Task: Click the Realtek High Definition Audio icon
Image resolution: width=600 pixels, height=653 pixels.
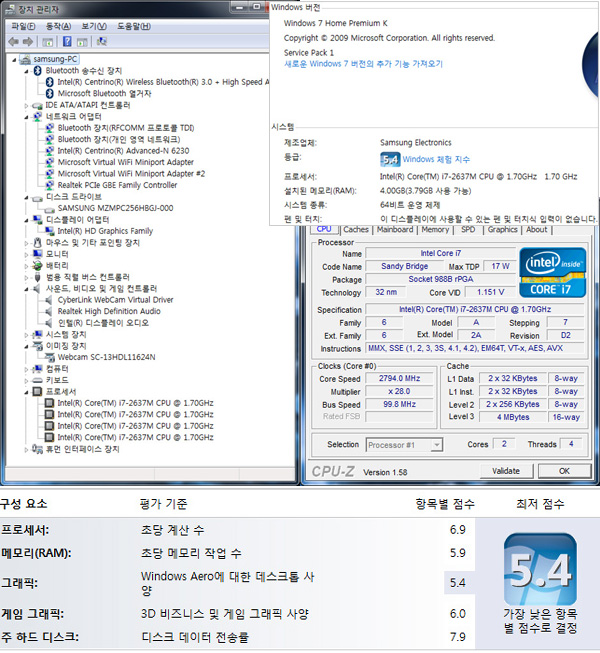Action: (x=49, y=311)
